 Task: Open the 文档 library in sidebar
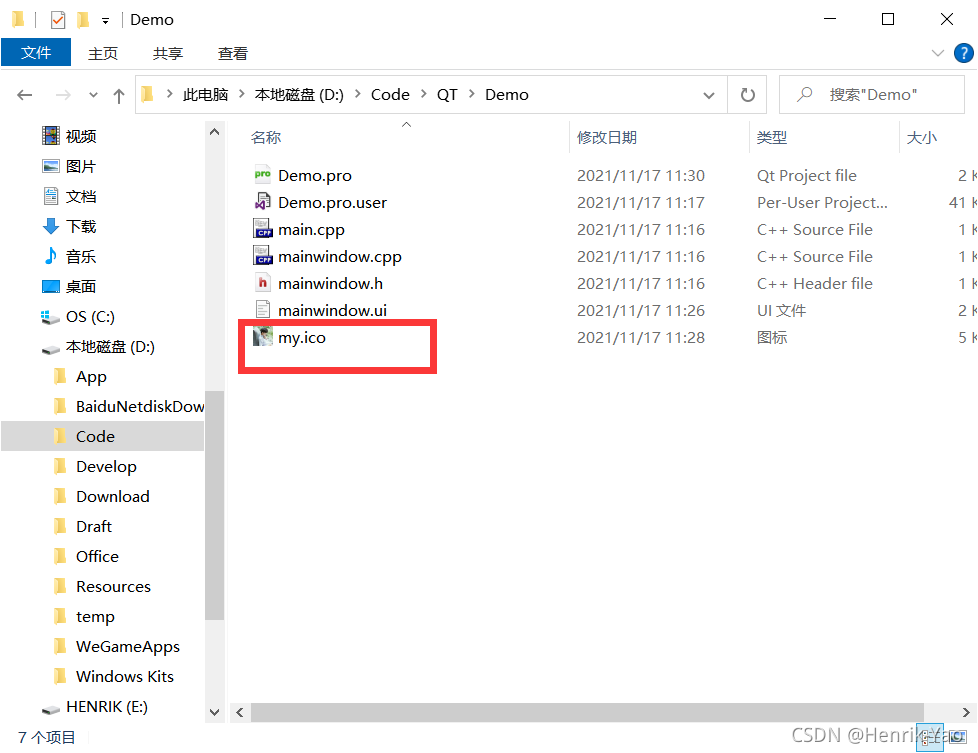(x=70, y=196)
